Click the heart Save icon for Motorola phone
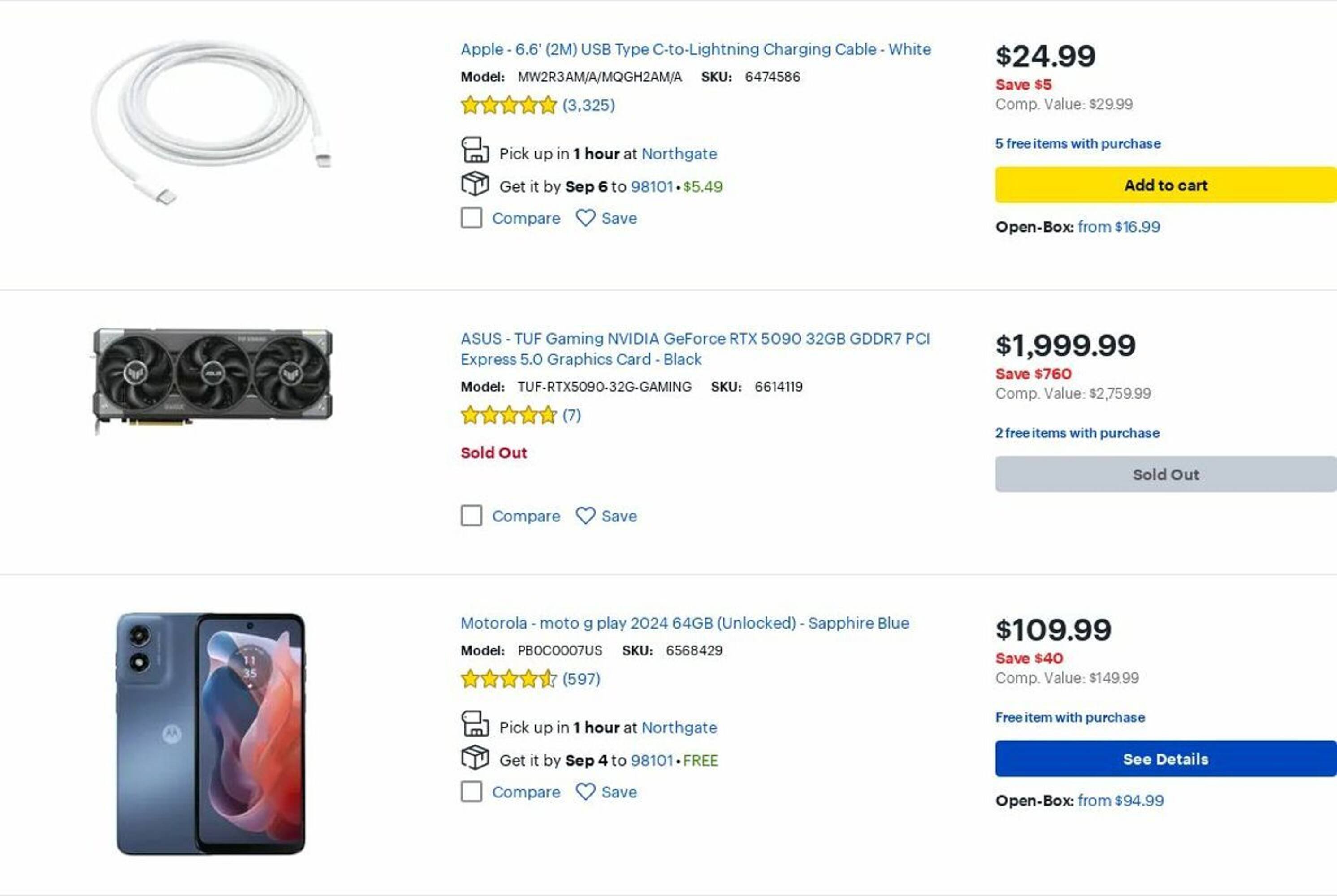 pyautogui.click(x=585, y=792)
